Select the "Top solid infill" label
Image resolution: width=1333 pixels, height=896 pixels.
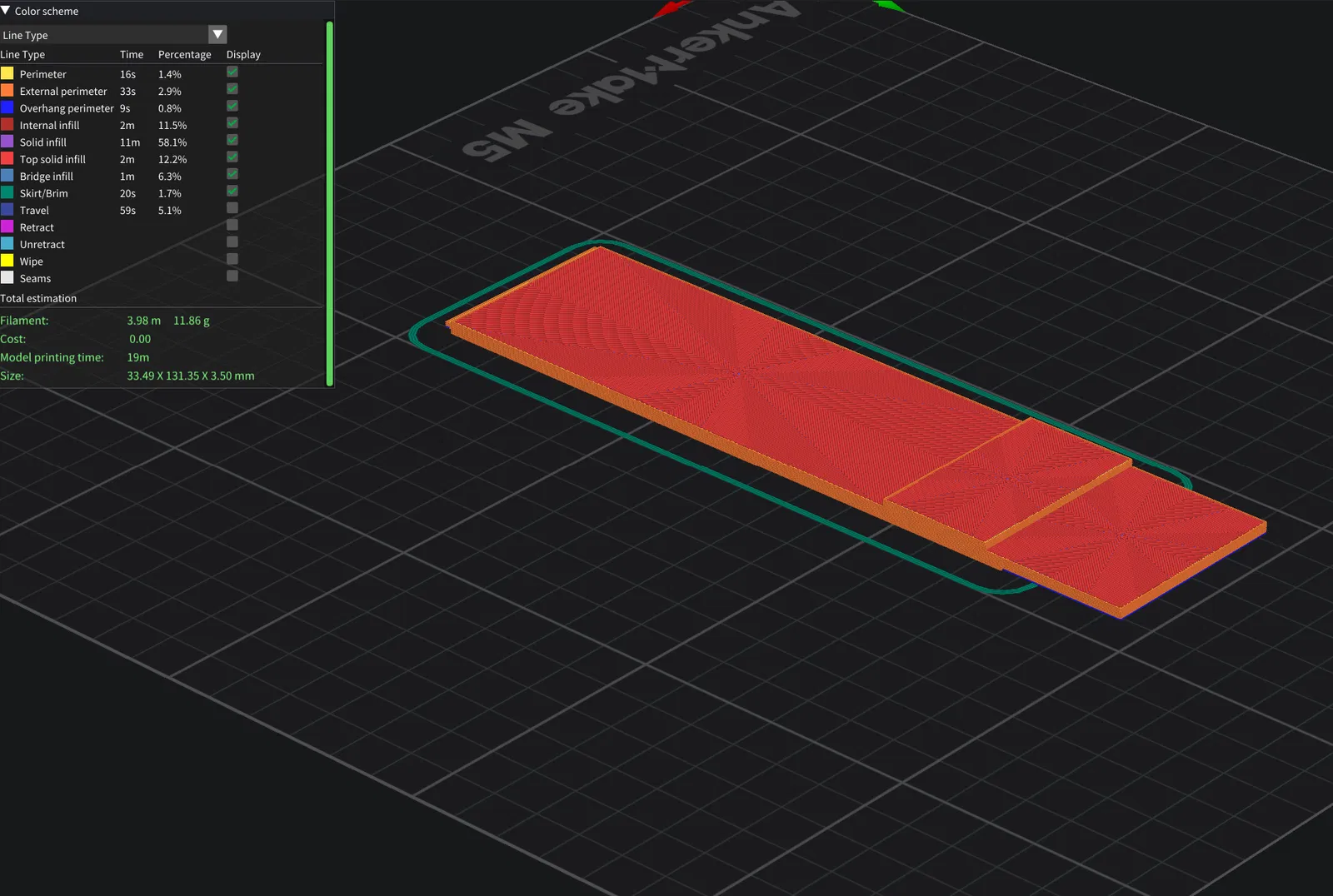pyautogui.click(x=52, y=159)
